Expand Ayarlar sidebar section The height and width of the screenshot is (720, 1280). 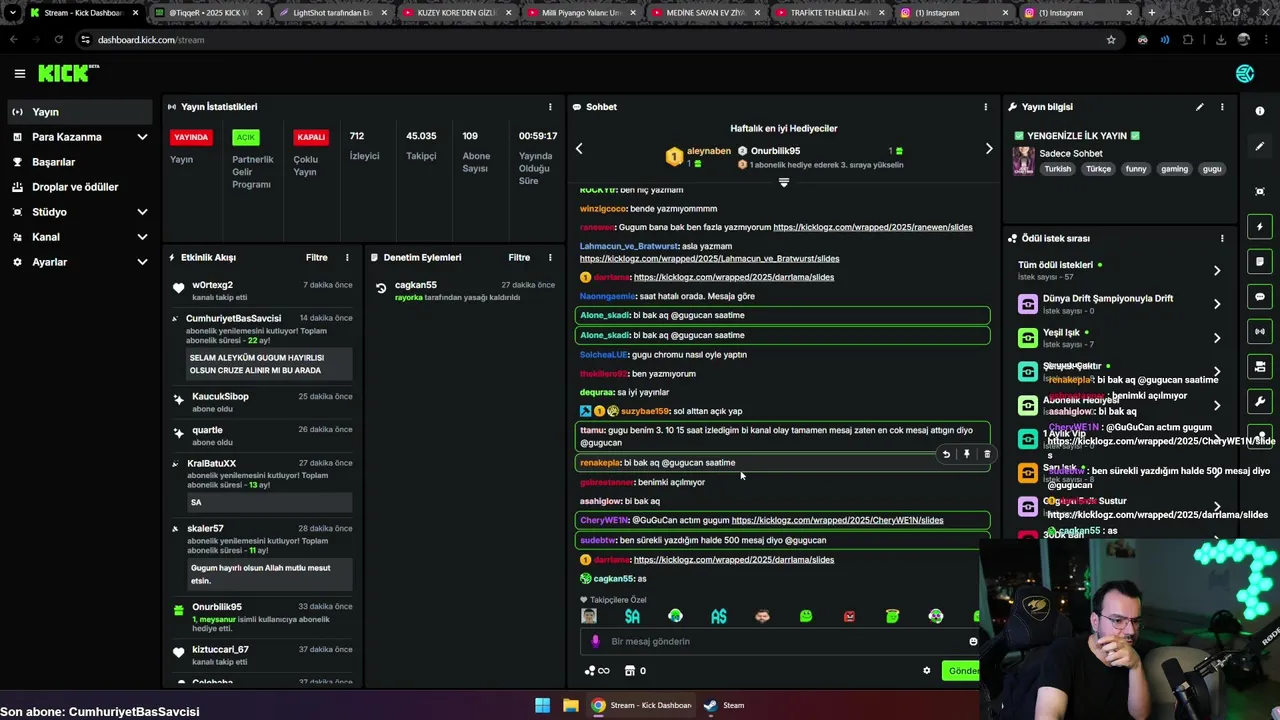[142, 262]
